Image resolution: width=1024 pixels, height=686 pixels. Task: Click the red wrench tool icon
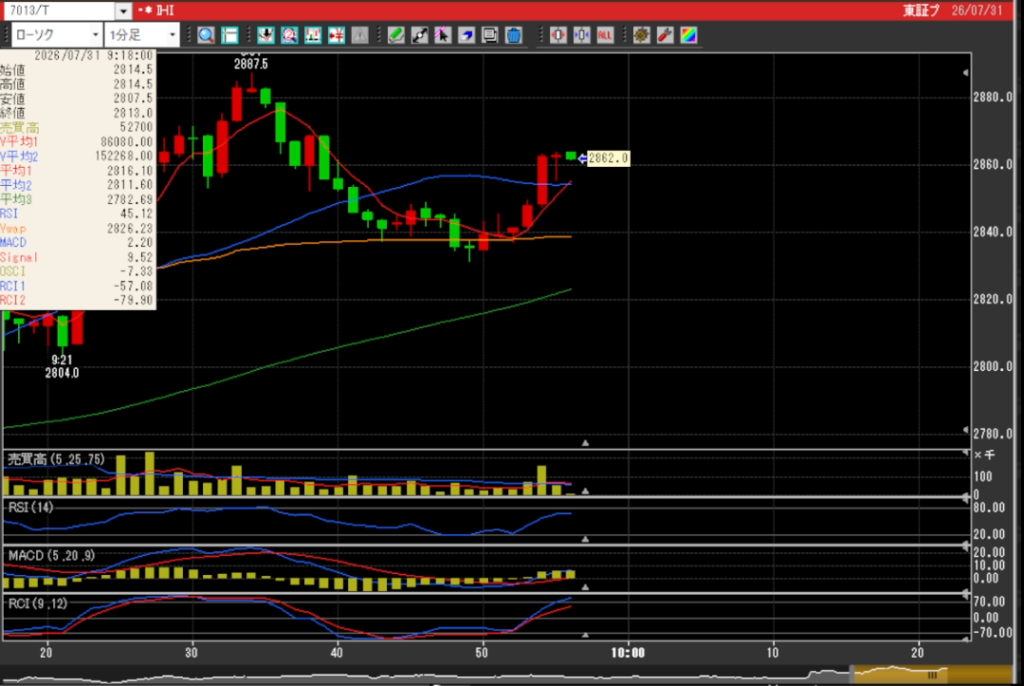pos(665,35)
